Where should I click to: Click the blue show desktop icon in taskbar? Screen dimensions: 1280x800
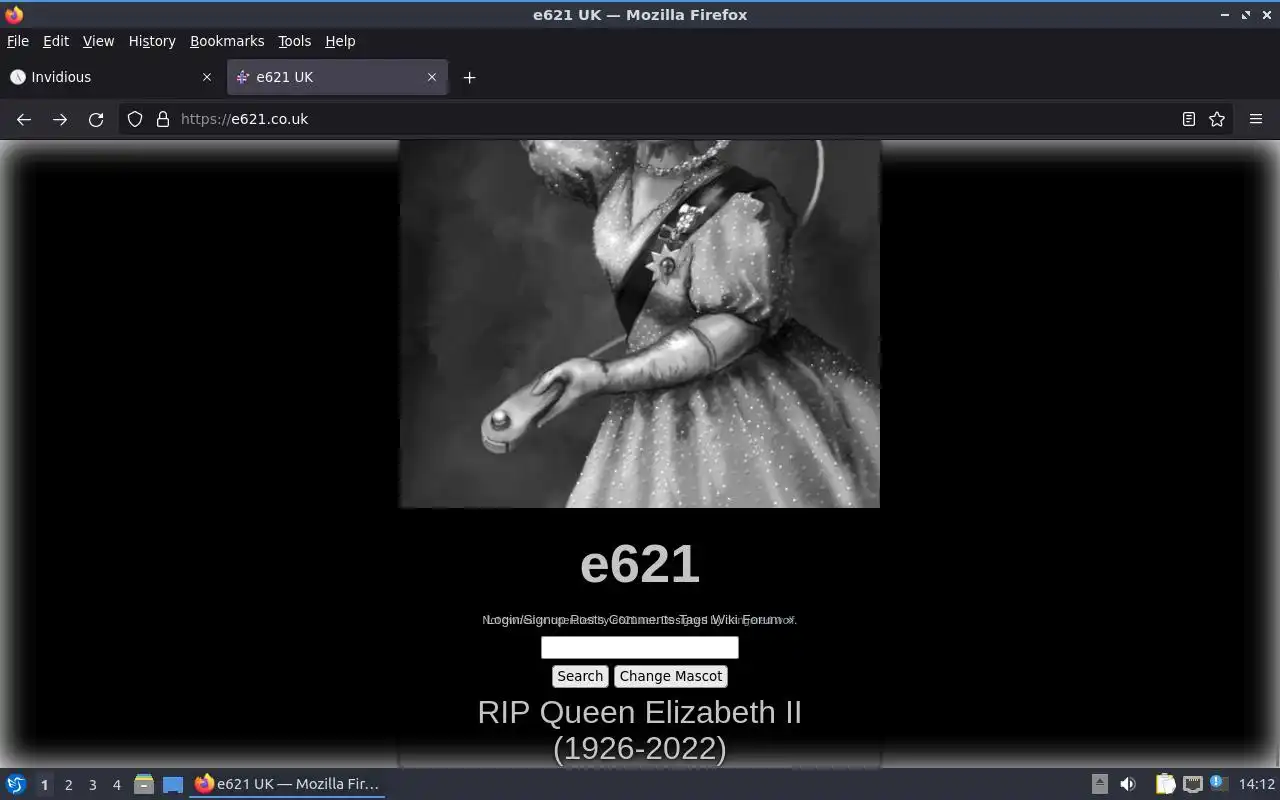[173, 784]
